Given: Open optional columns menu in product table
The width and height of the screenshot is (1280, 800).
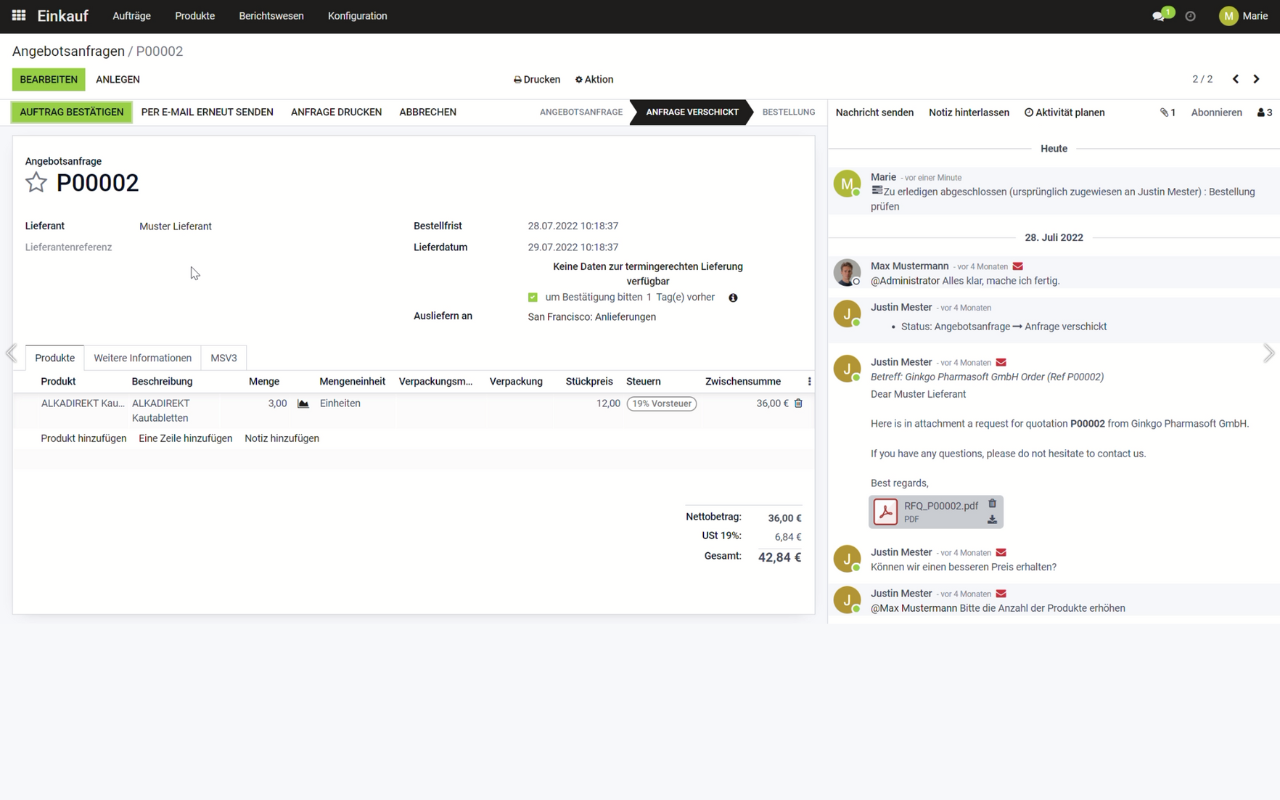Looking at the screenshot, I should click(809, 381).
